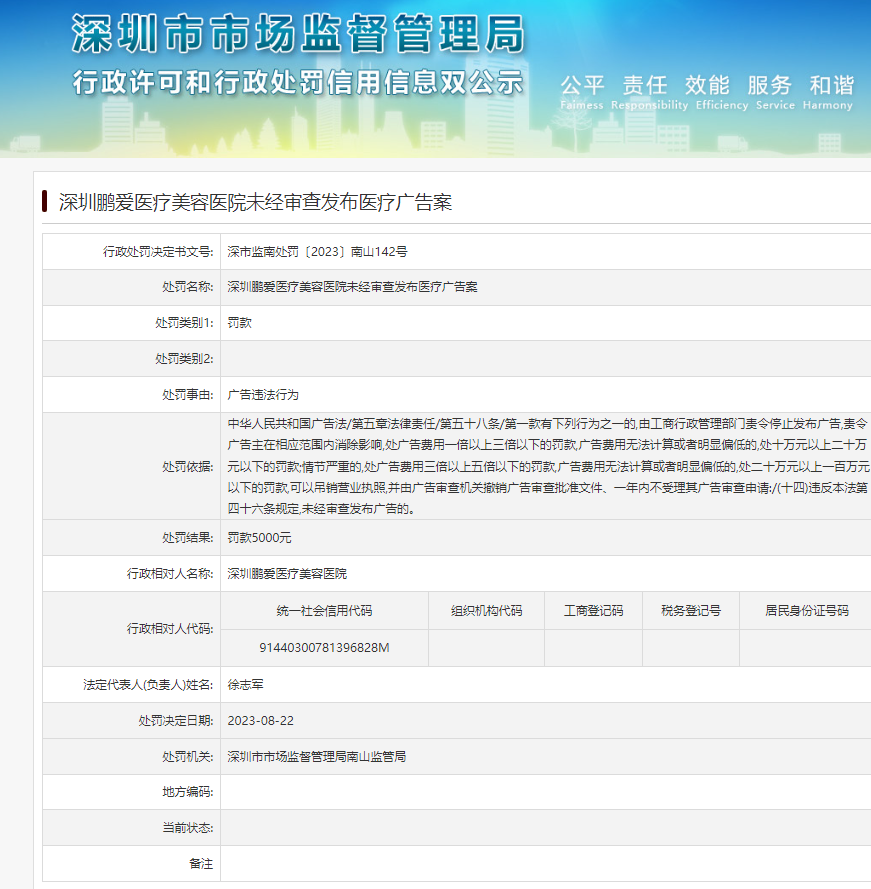This screenshot has width=871, height=889.
Task: Click the 处罚决定日期 label
Action: 176,721
